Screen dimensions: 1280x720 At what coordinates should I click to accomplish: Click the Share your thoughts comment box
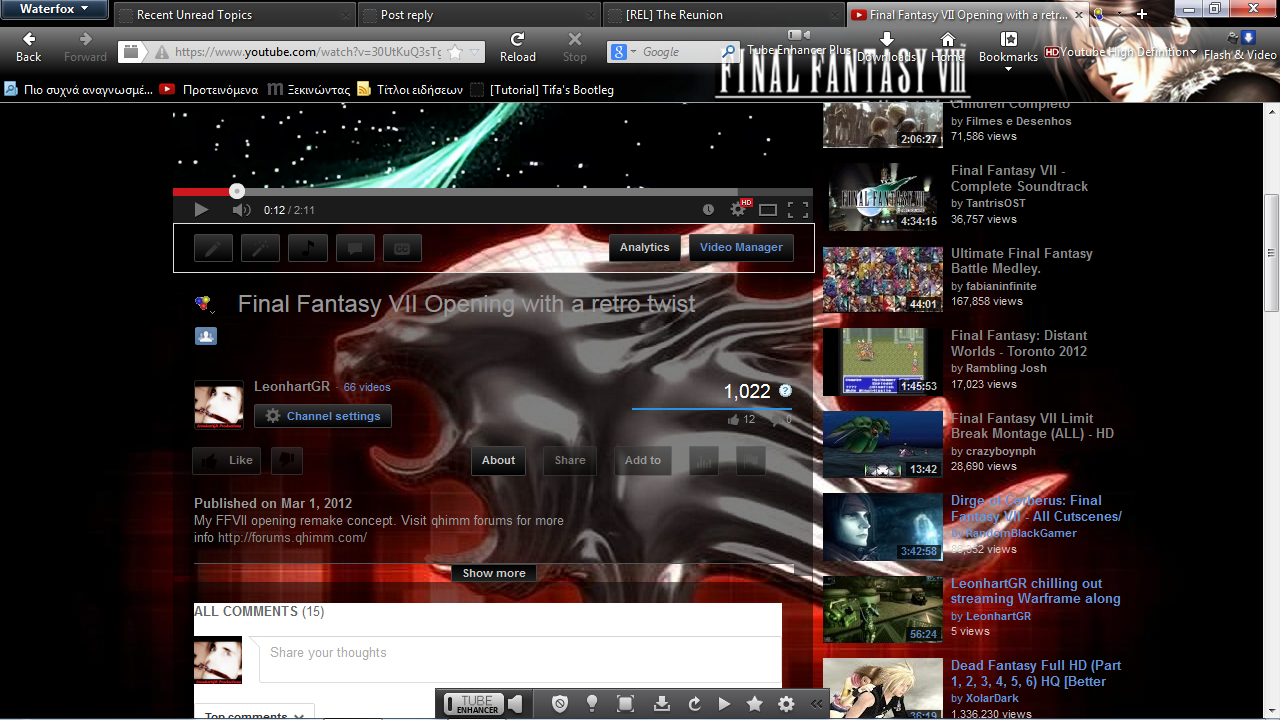point(520,659)
